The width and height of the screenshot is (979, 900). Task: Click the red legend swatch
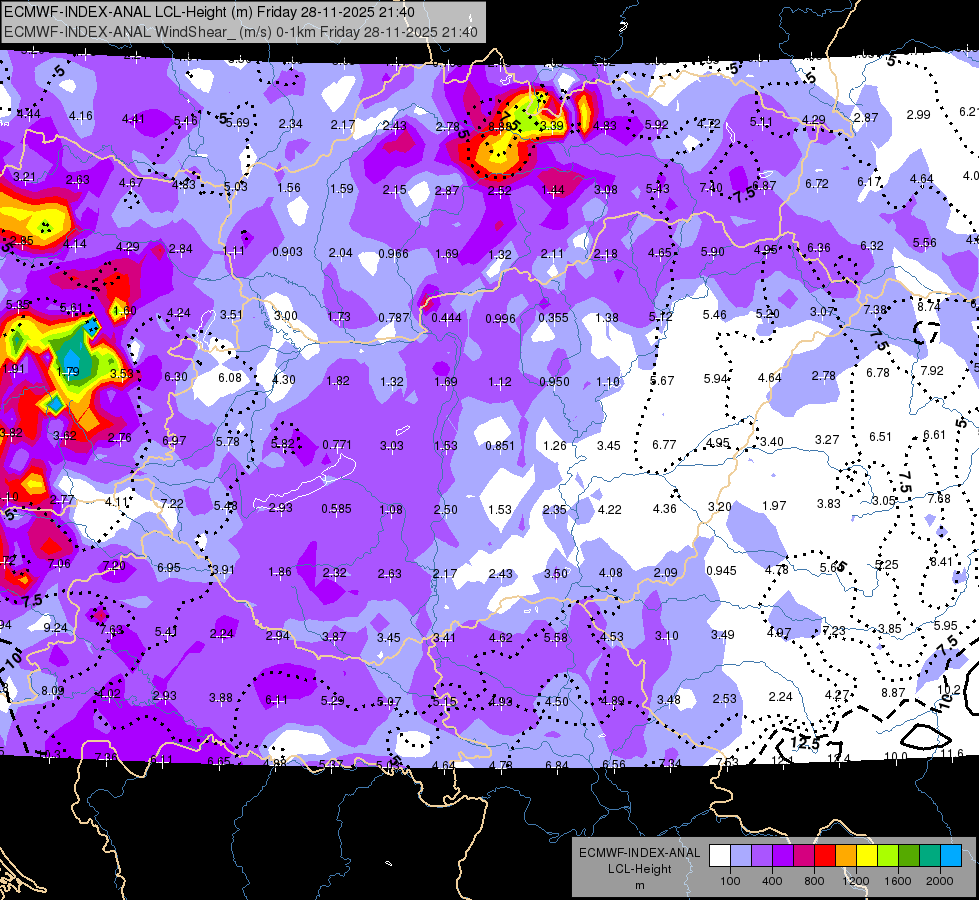(825, 856)
